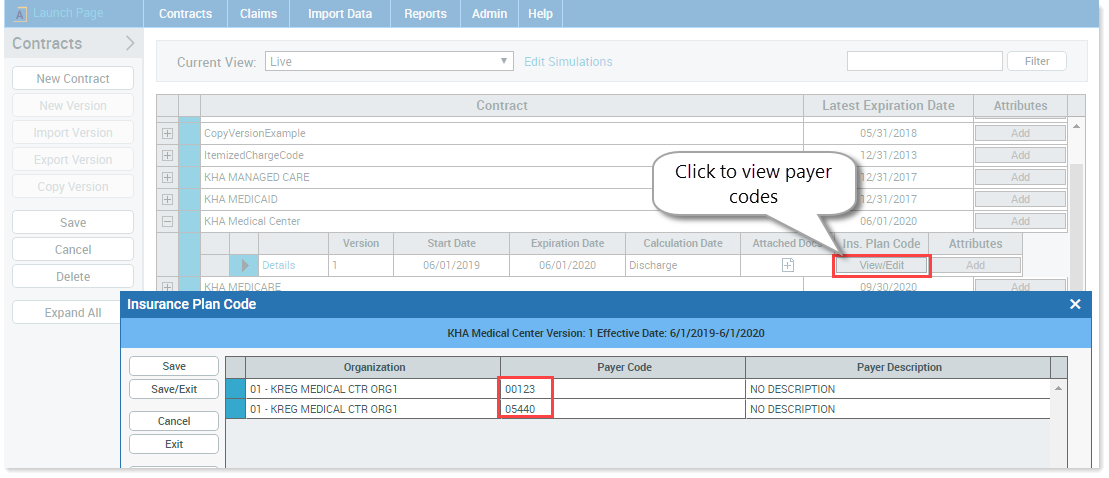This screenshot has height=478, width=1109.
Task: Select row marker for payer 00123
Action: pos(236,389)
